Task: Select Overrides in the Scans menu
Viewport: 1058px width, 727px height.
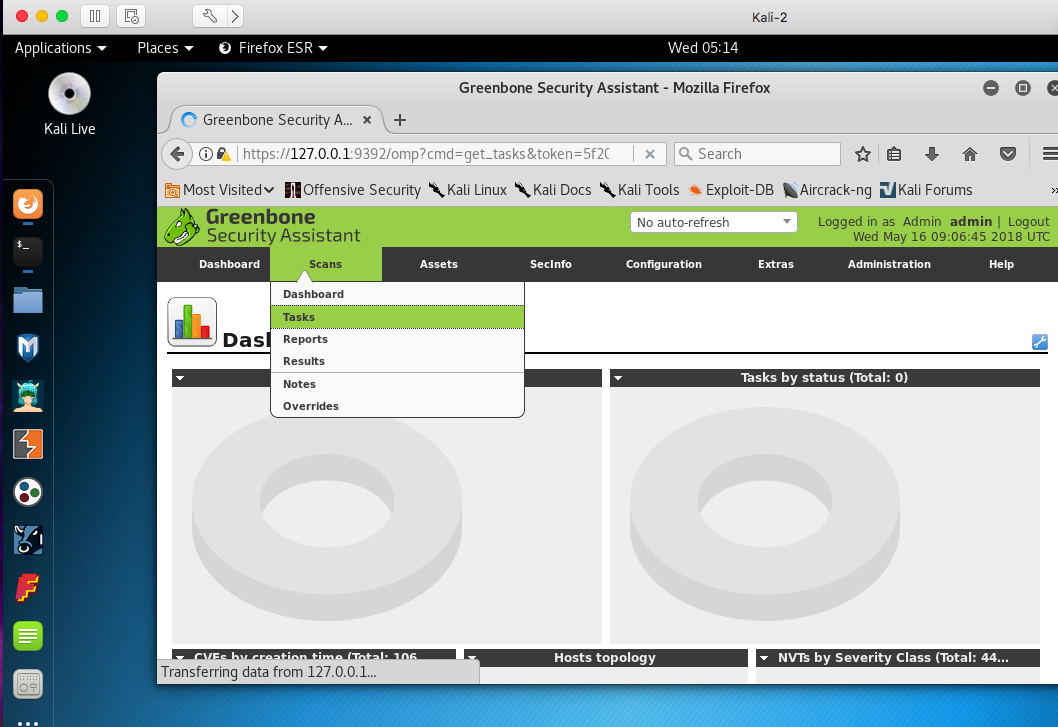Action: pyautogui.click(x=397, y=406)
